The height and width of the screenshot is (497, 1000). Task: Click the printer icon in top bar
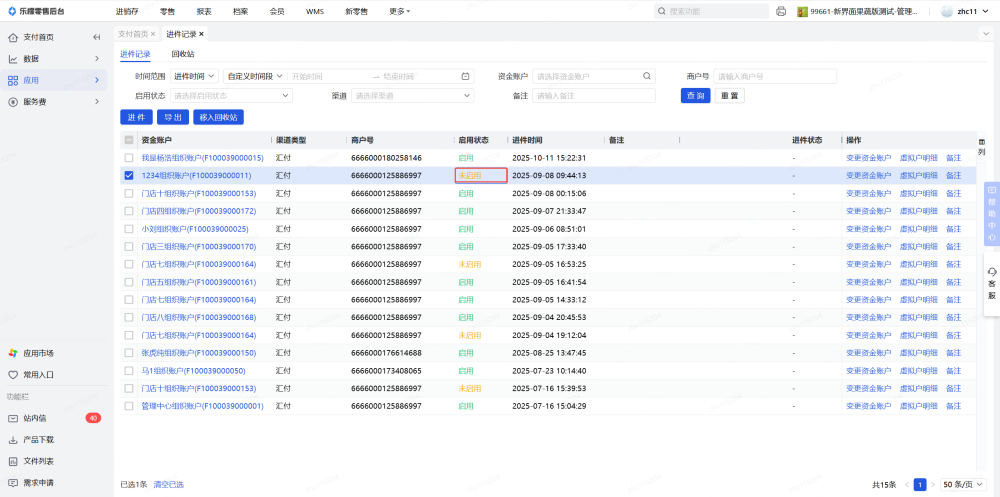pos(781,11)
